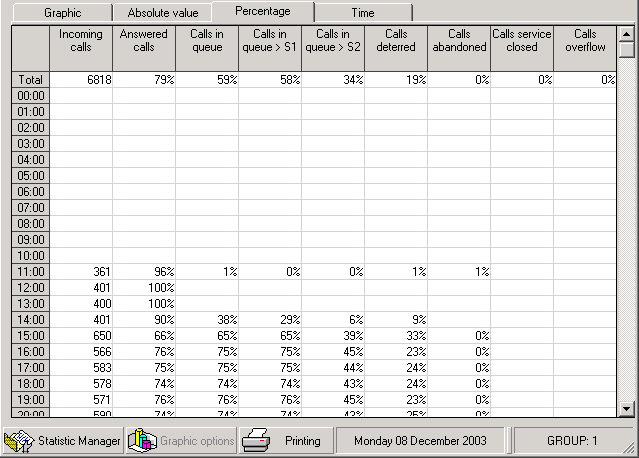Select the 10:00 row header
The image size is (639, 458).
point(31,255)
